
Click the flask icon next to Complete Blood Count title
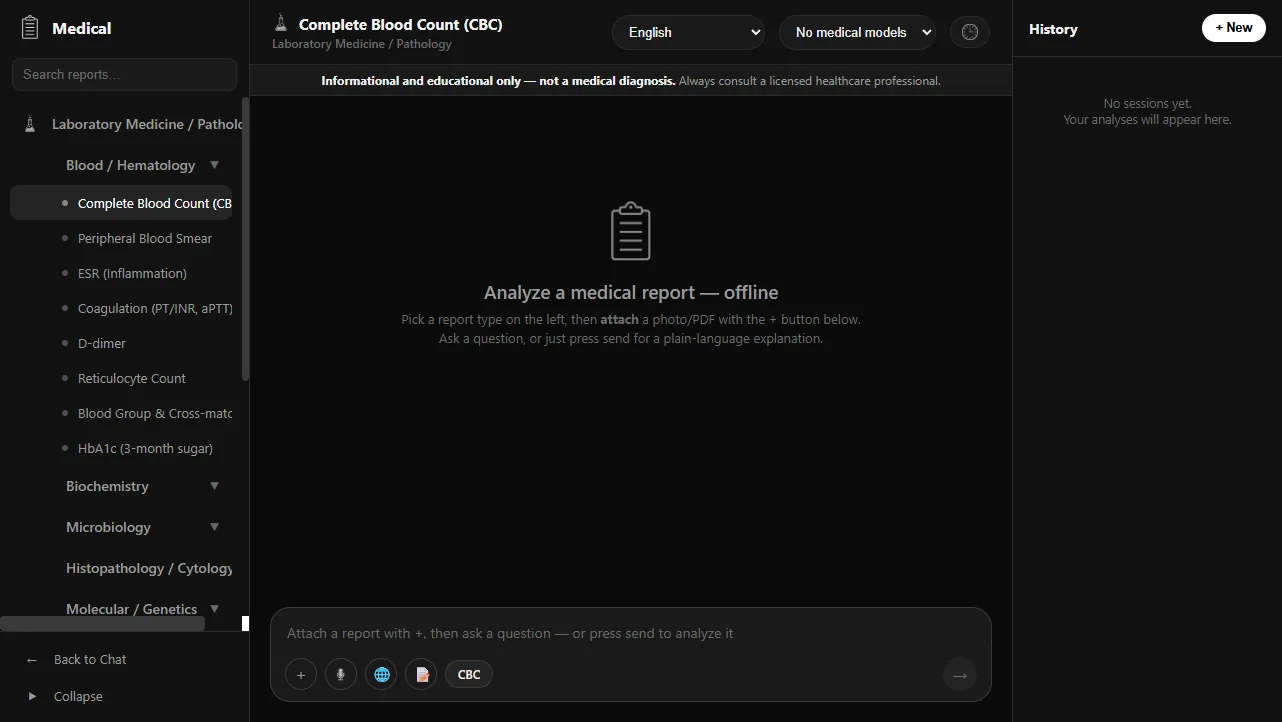click(x=281, y=24)
